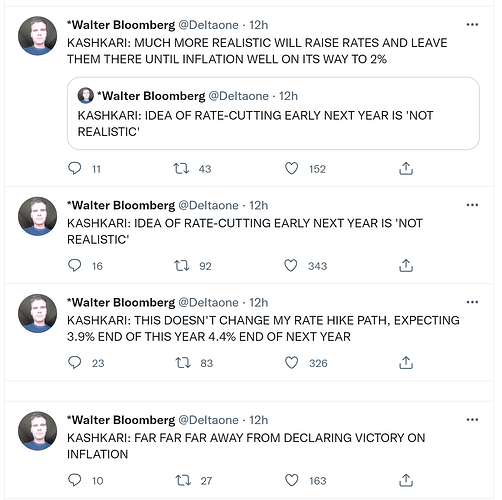502x500 pixels.
Task: Reply to the tweet with 11 comments
Action: (74, 169)
